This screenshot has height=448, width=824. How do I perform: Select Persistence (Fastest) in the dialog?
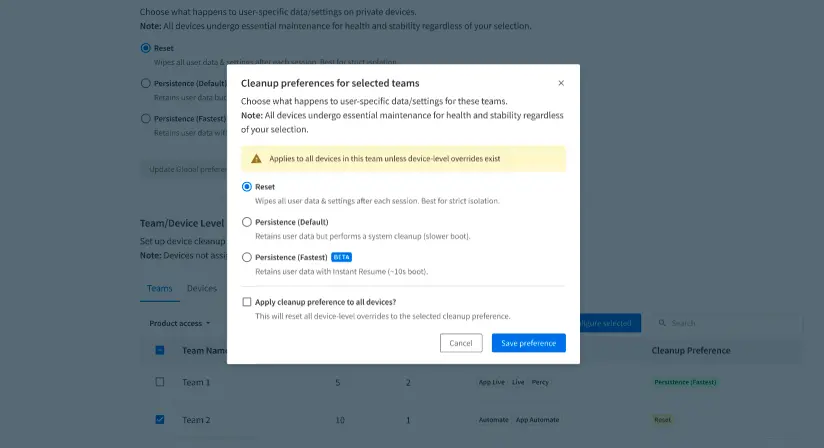pyautogui.click(x=247, y=257)
